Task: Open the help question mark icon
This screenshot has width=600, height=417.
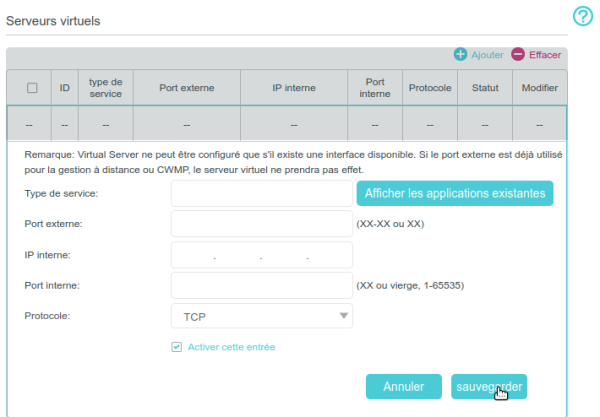Action: [x=583, y=17]
